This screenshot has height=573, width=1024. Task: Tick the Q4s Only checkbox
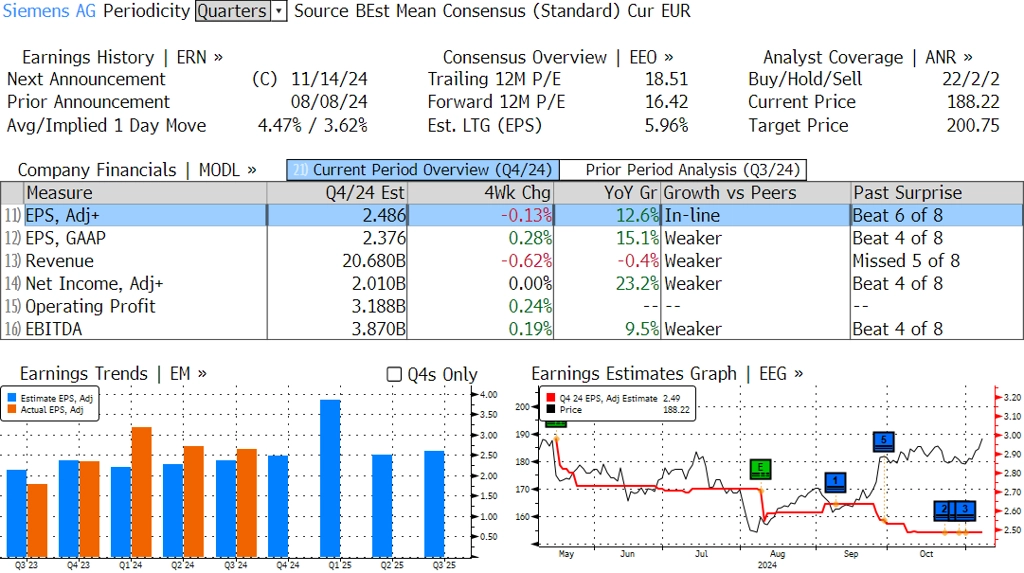click(x=394, y=374)
